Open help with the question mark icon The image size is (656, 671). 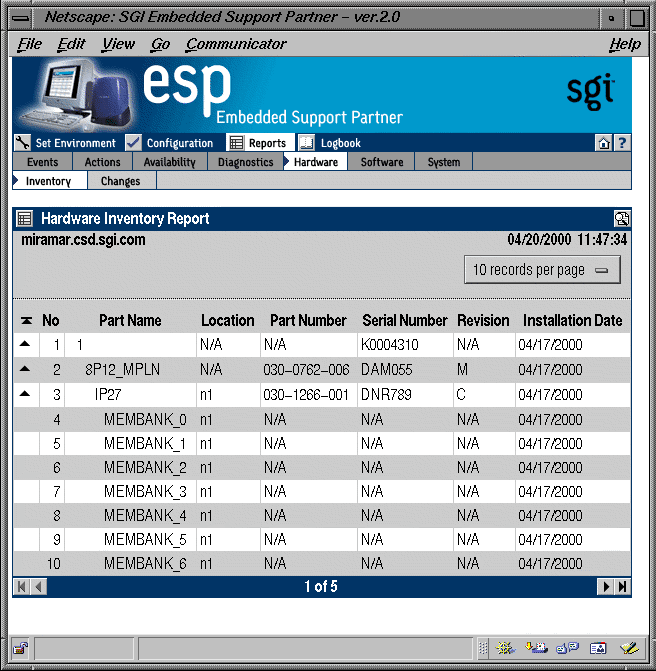(622, 143)
